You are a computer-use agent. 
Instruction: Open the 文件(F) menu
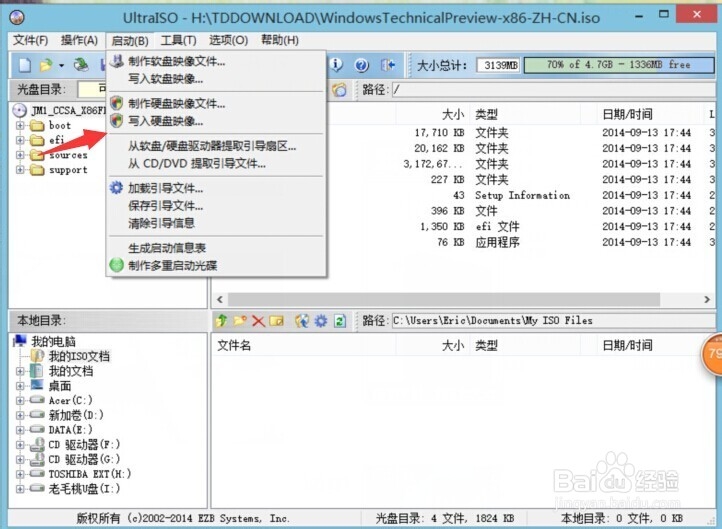(30, 41)
